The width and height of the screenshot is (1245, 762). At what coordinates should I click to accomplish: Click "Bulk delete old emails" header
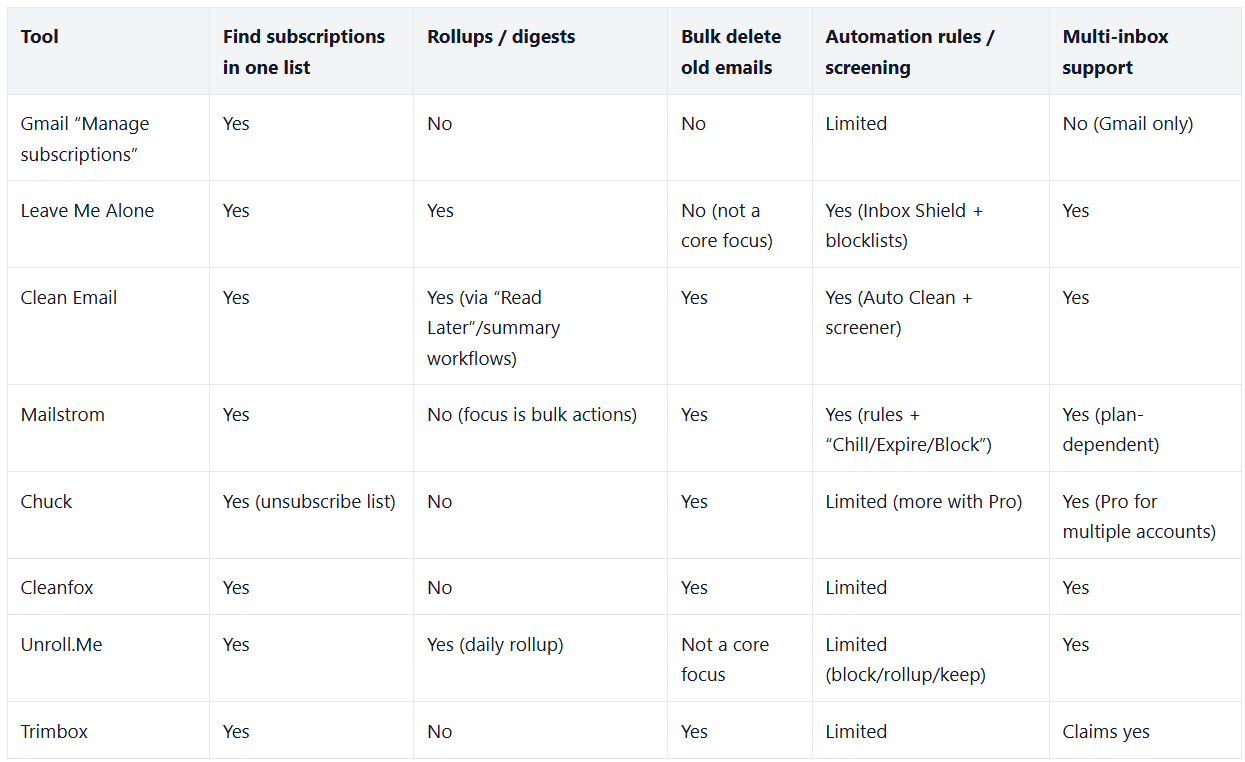(731, 52)
